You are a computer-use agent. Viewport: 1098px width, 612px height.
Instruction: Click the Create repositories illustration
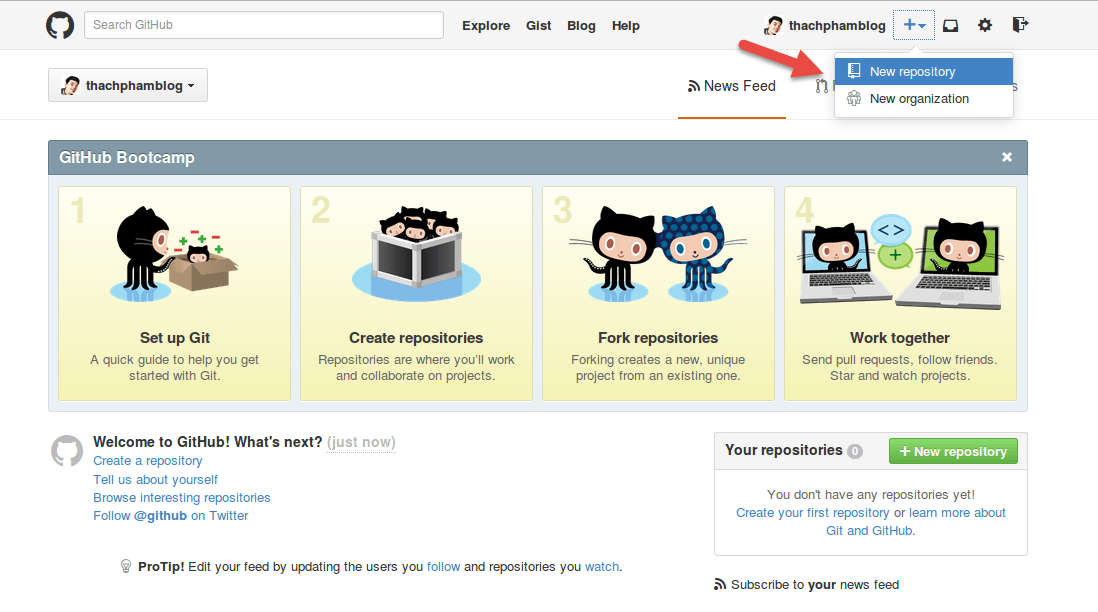(416, 253)
